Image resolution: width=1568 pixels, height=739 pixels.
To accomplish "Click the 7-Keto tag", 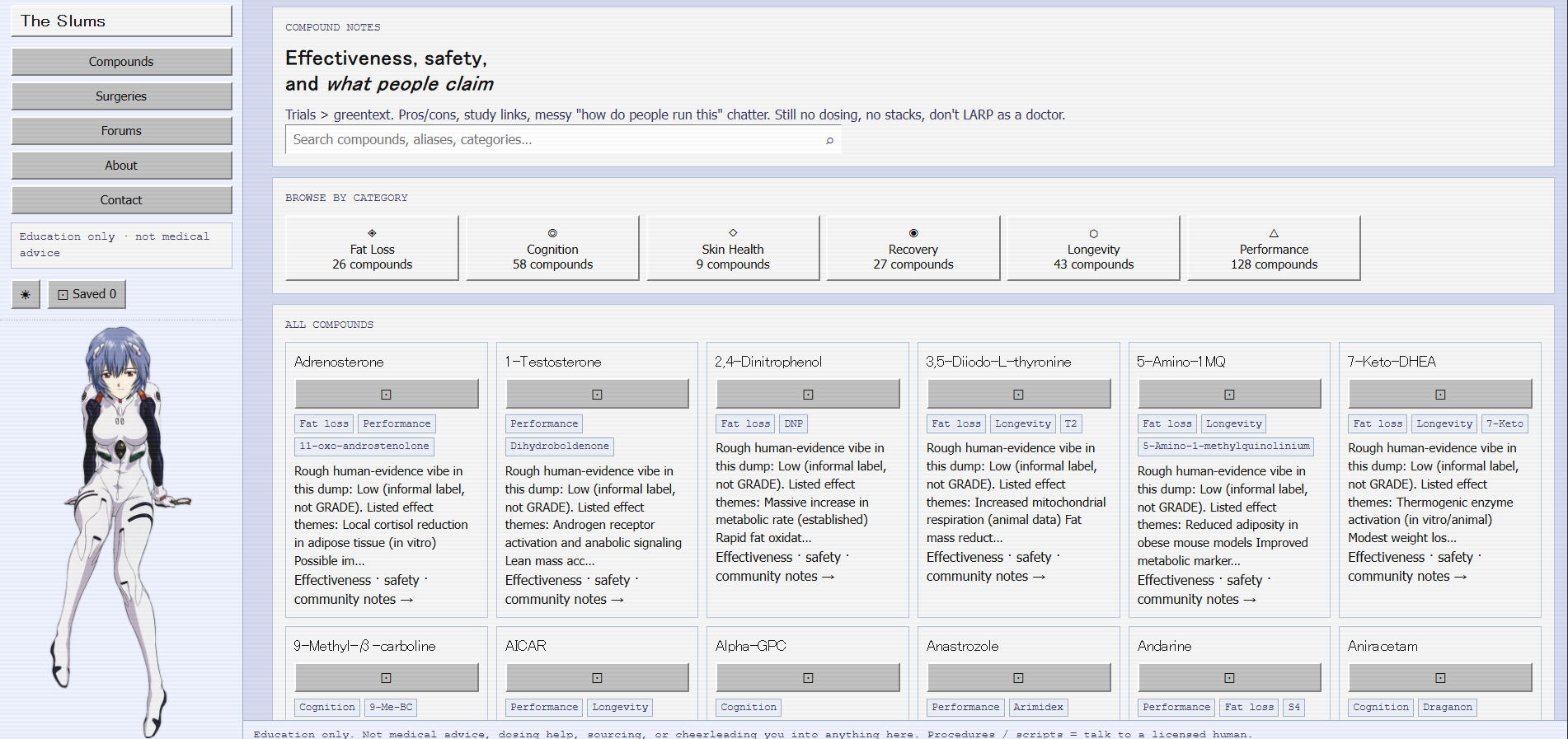I will point(1505,423).
